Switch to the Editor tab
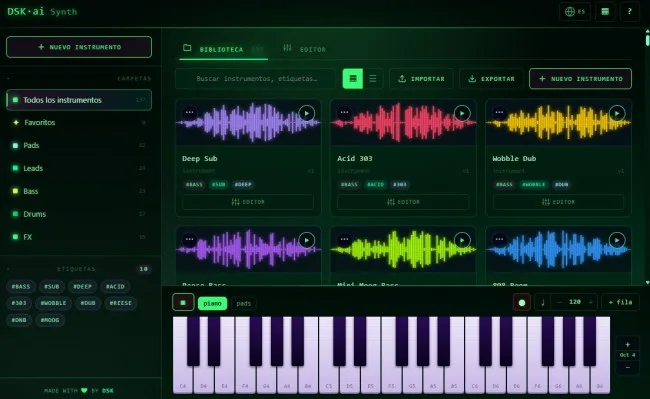The width and height of the screenshot is (650, 399). (304, 49)
